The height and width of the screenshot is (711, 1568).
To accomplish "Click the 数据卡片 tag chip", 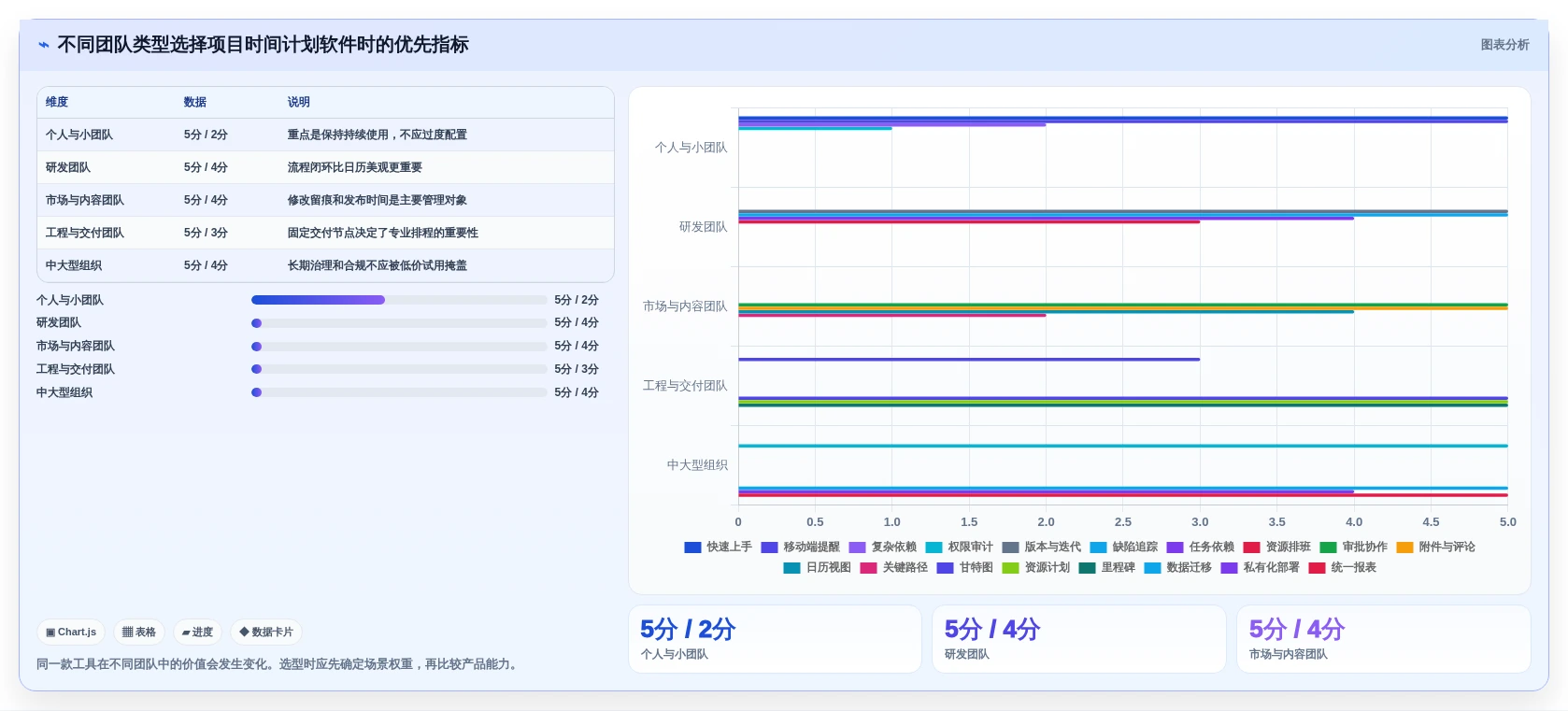I will (266, 633).
